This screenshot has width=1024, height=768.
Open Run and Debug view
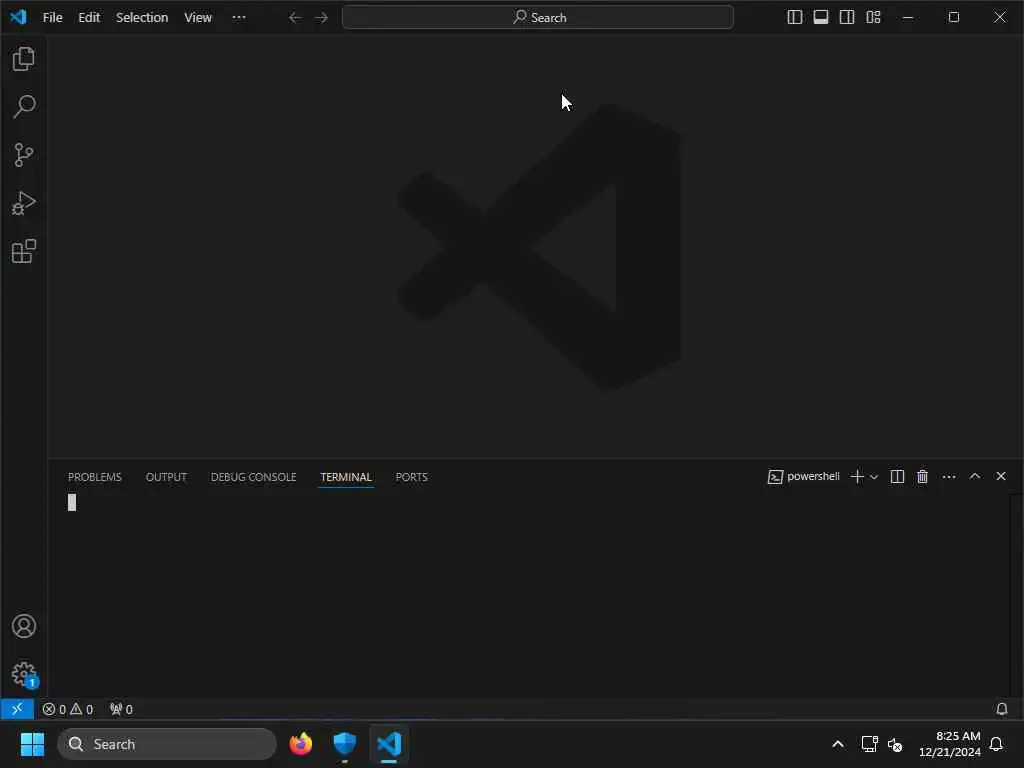click(24, 203)
